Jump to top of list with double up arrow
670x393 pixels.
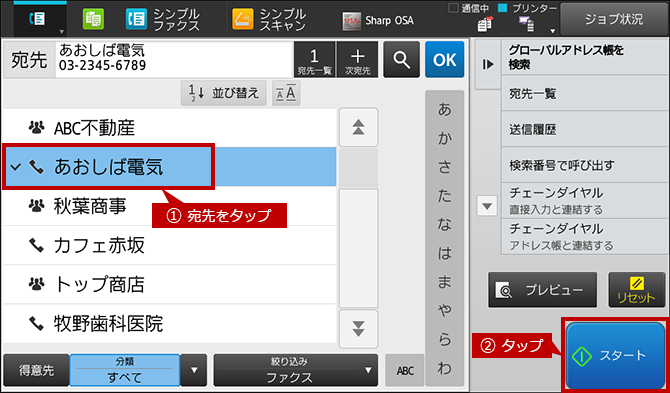pyautogui.click(x=359, y=127)
